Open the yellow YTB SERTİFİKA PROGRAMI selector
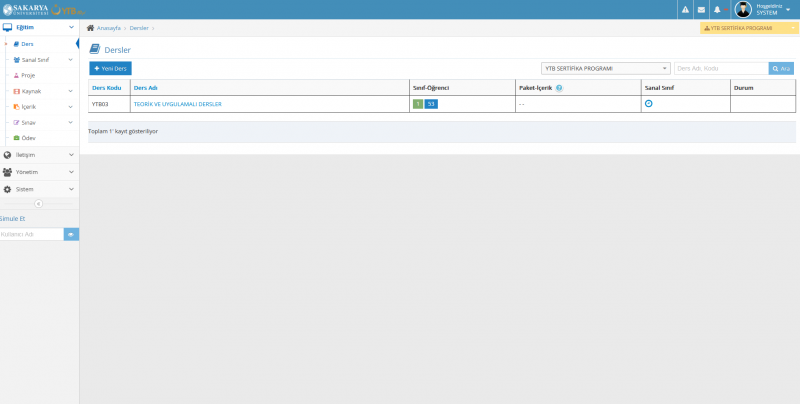The width and height of the screenshot is (800, 404). 749,28
